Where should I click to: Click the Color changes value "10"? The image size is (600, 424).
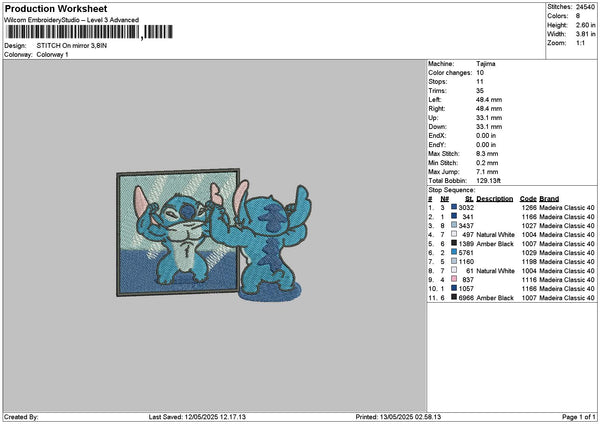(x=480, y=73)
